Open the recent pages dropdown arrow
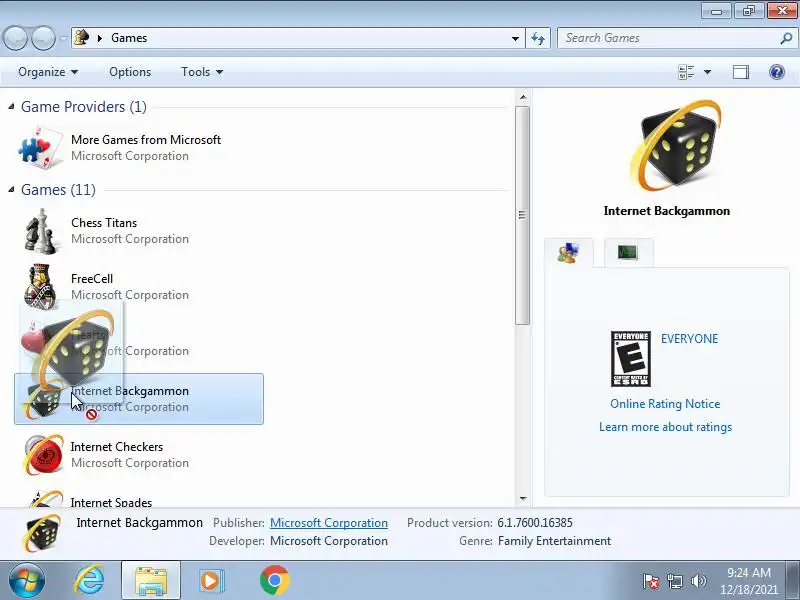Image resolution: width=800 pixels, height=600 pixels. click(63, 38)
